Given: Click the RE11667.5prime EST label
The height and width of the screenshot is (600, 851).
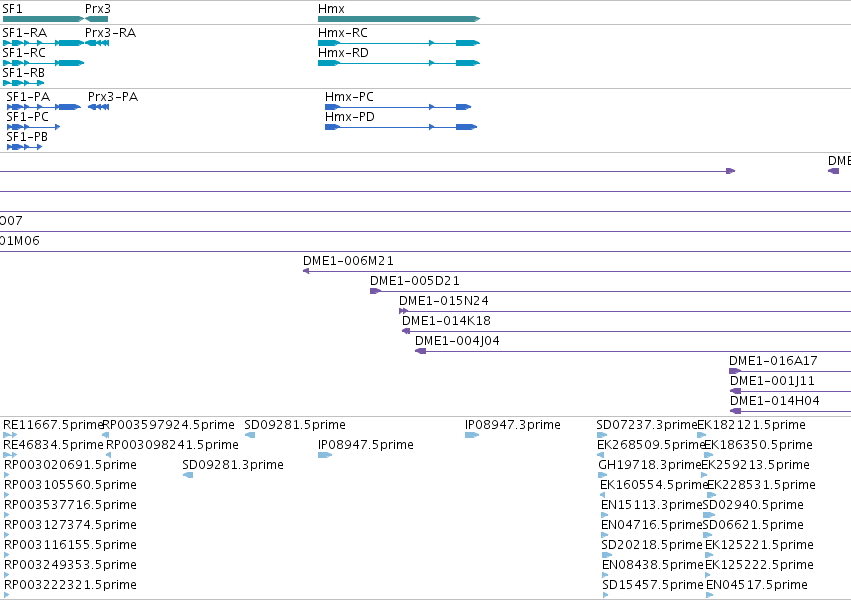Looking at the screenshot, I should [x=53, y=425].
